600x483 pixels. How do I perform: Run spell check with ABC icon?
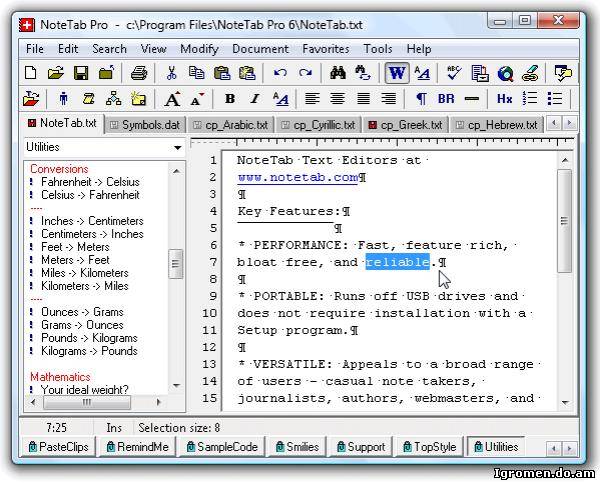(454, 72)
